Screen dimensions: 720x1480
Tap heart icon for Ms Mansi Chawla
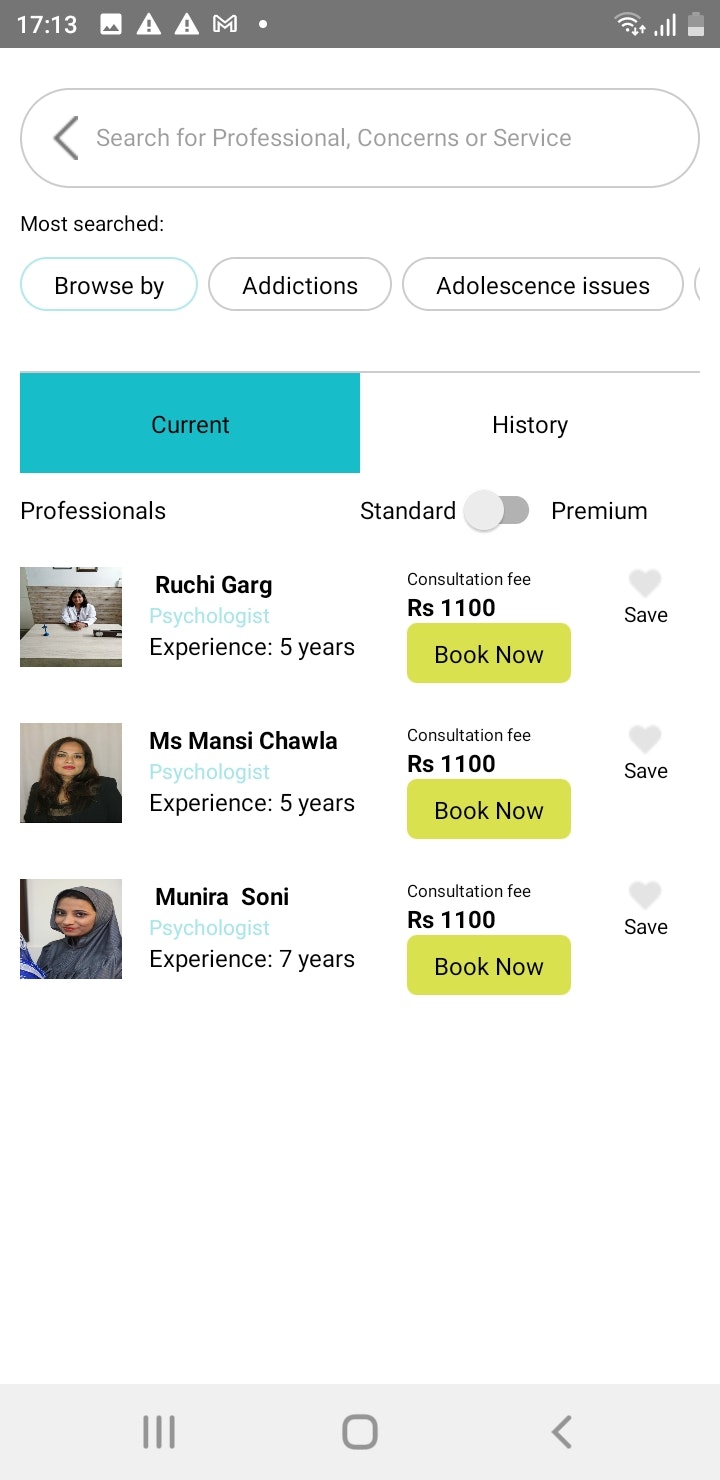(x=645, y=739)
